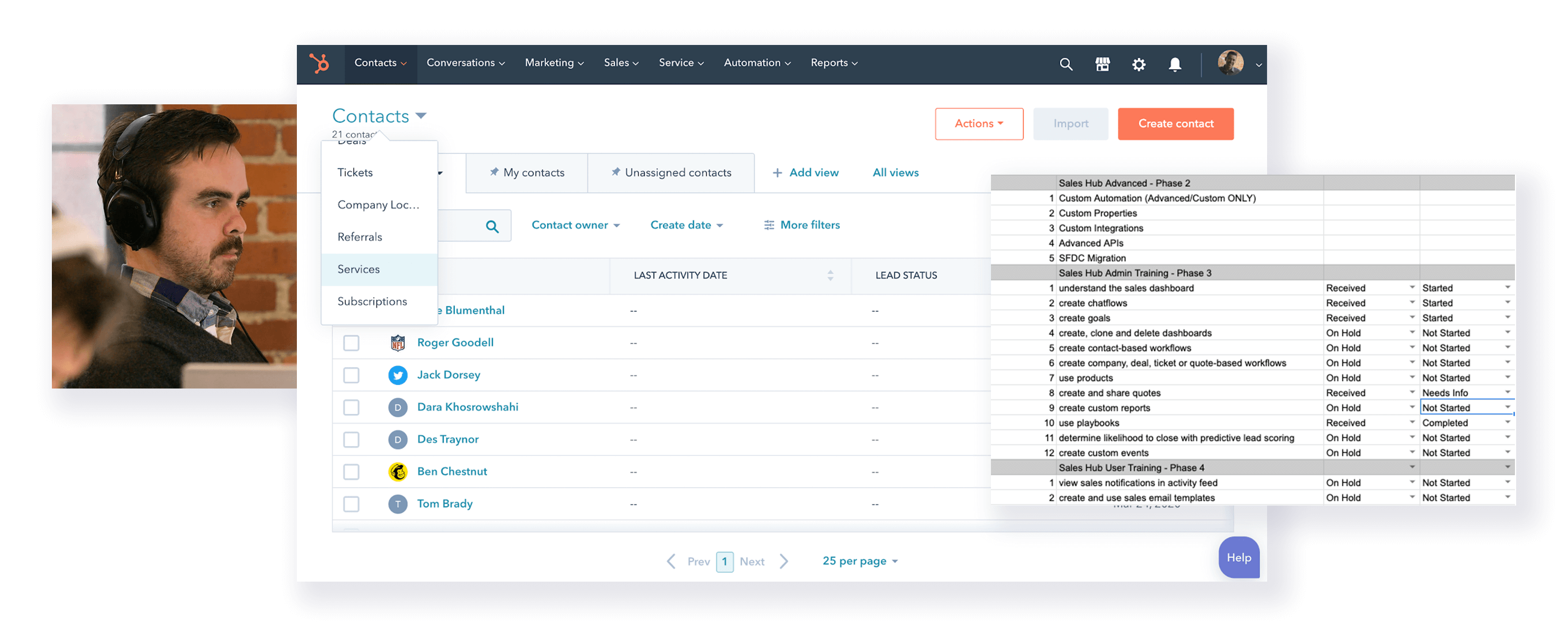Click the Help chat bubble

(x=1239, y=557)
